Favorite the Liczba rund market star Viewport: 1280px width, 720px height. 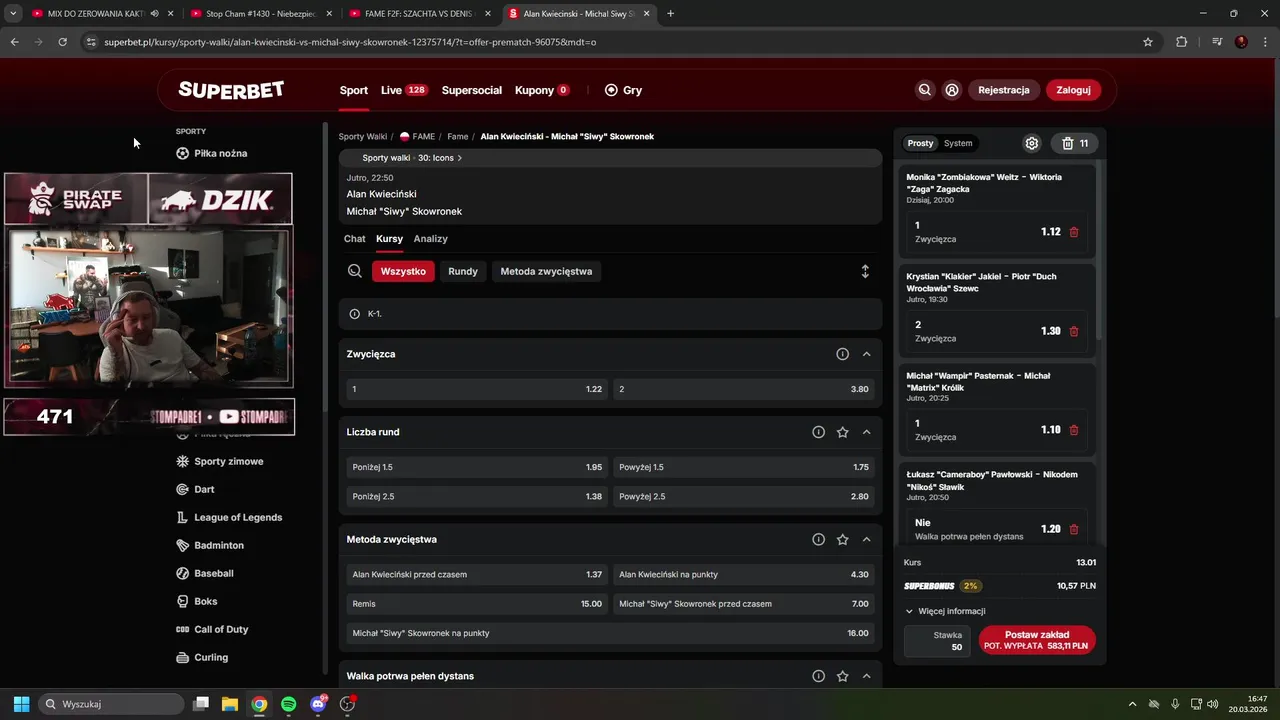(842, 432)
